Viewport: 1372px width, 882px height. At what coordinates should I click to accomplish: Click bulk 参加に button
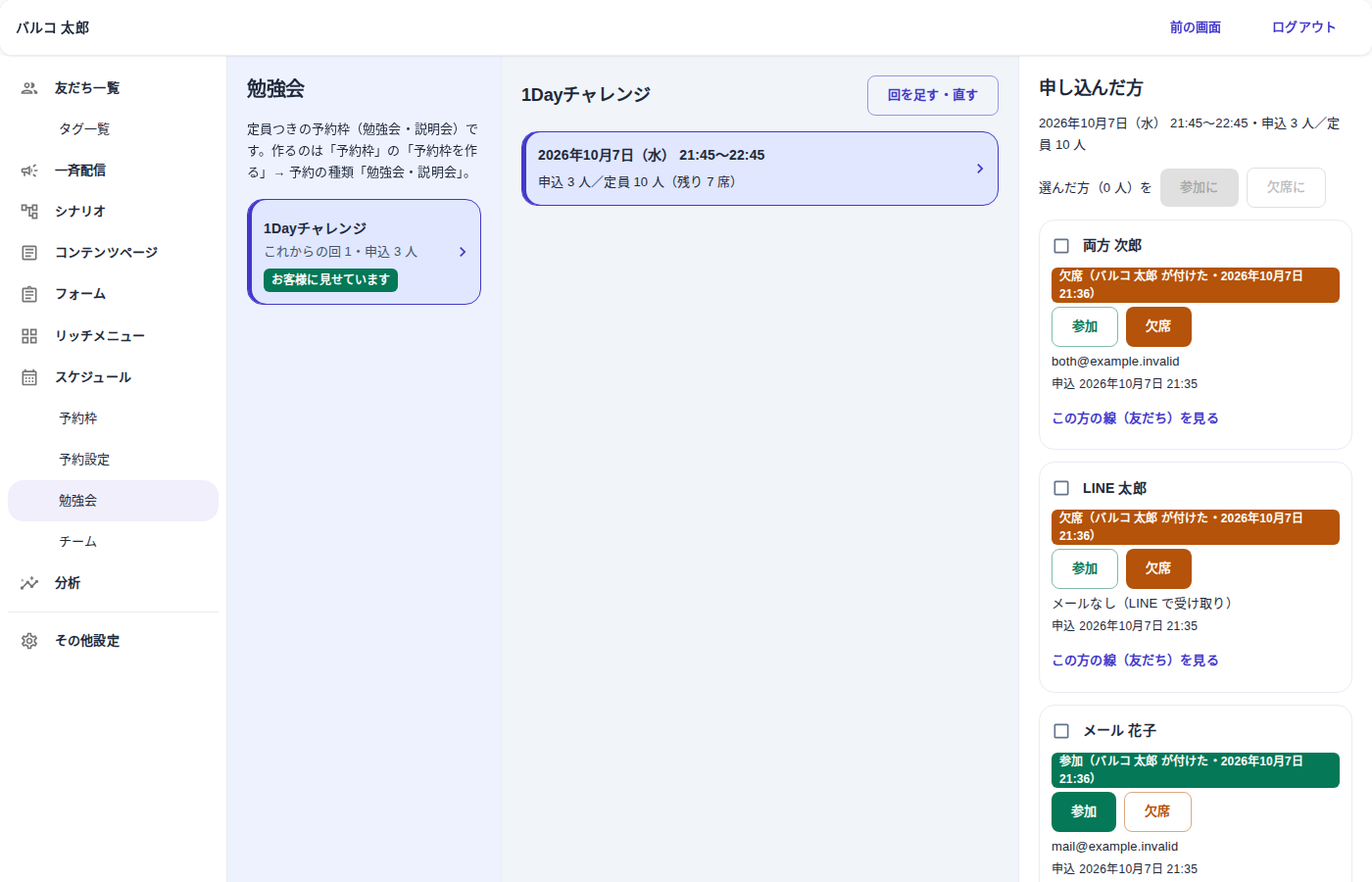tap(1200, 187)
